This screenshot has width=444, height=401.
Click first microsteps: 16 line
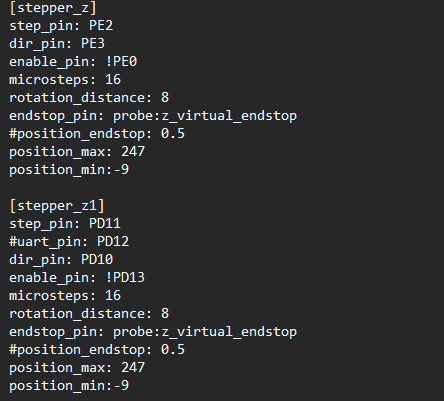[65, 80]
